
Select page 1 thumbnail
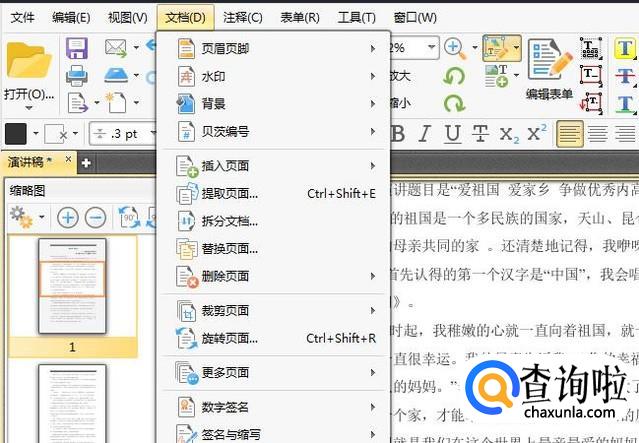pyautogui.click(x=72, y=287)
